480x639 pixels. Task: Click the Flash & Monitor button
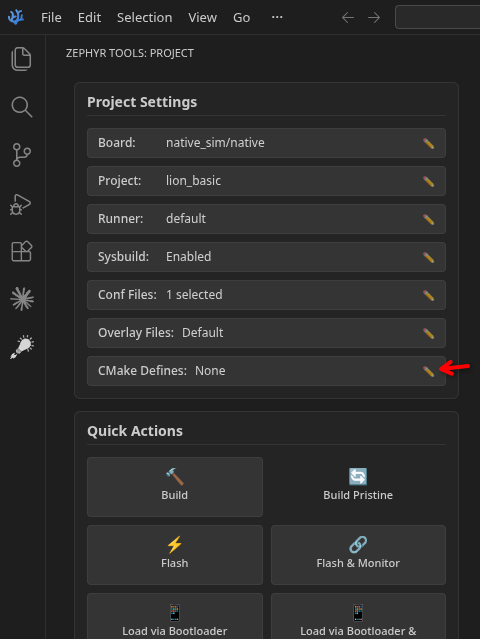[x=358, y=555]
